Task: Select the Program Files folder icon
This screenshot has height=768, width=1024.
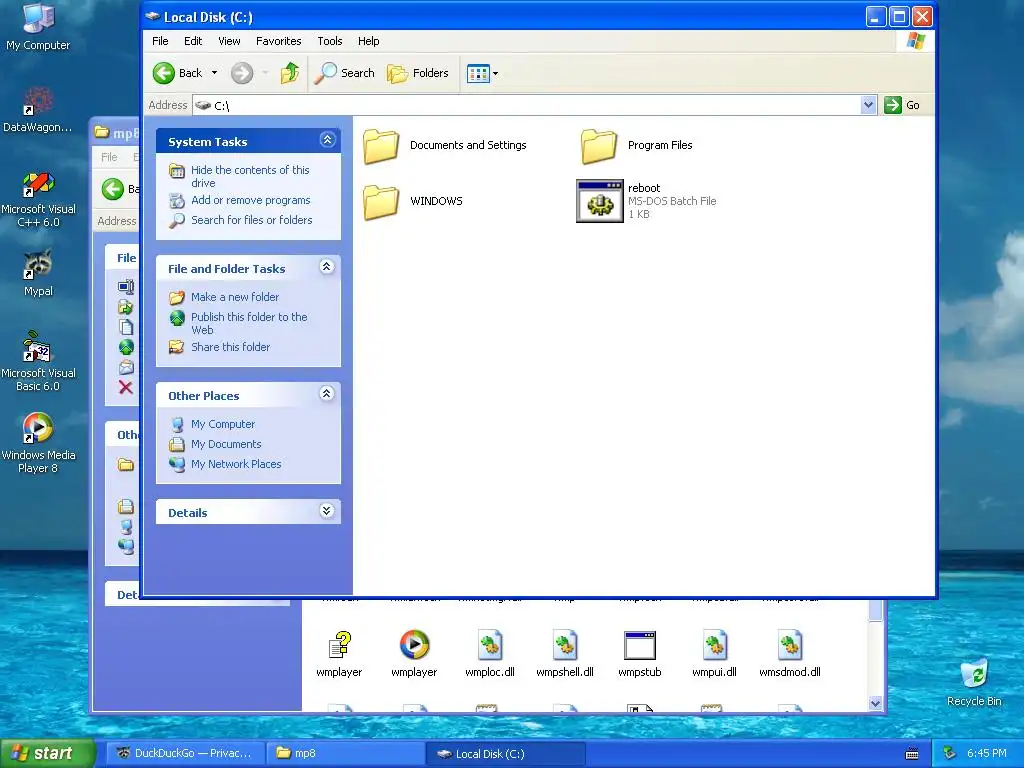Action: pos(598,146)
